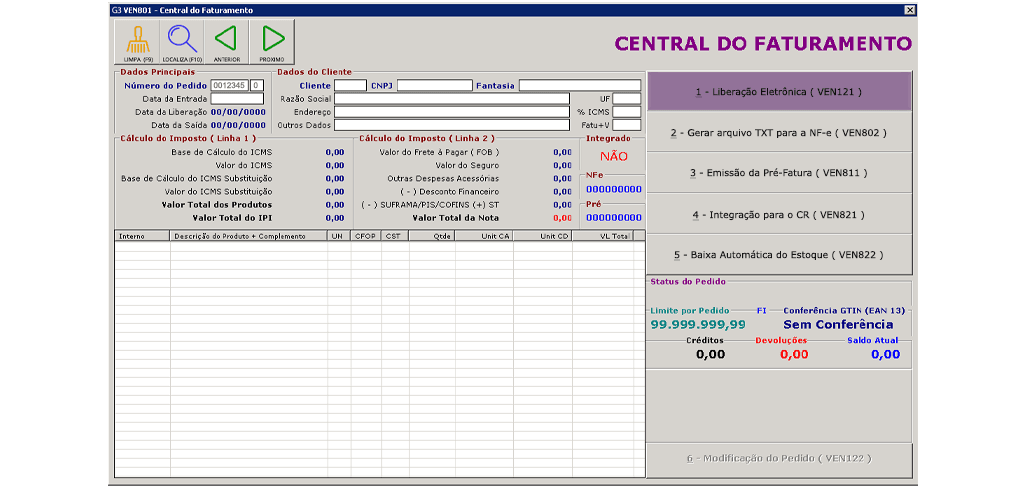Click the Créditos value 0,00
Image resolution: width=1025 pixels, height=487 pixels.
(710, 355)
